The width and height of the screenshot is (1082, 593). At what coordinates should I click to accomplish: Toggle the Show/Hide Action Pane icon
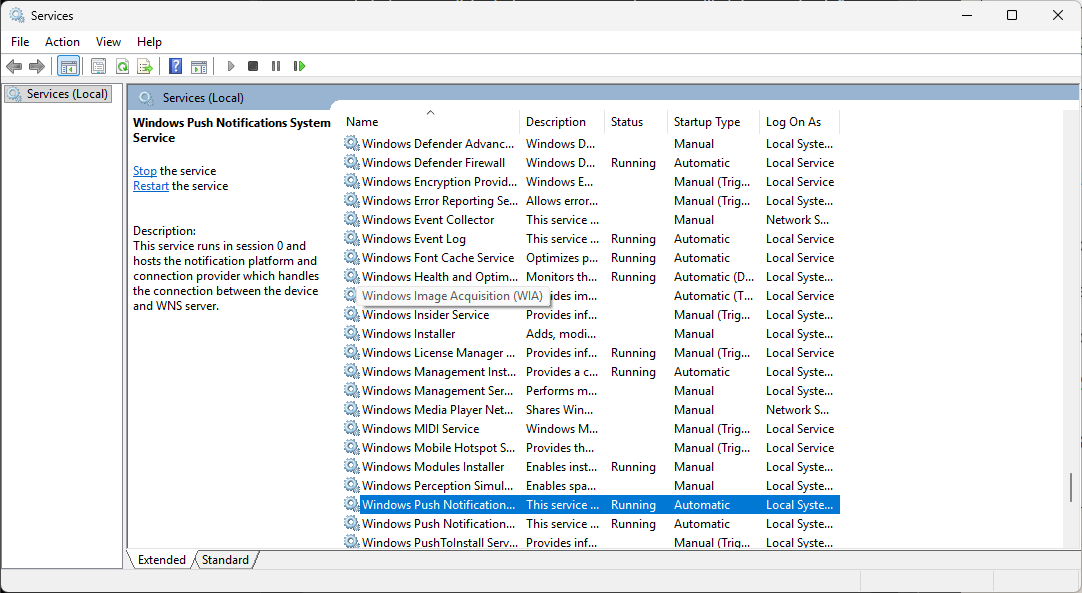tap(199, 66)
